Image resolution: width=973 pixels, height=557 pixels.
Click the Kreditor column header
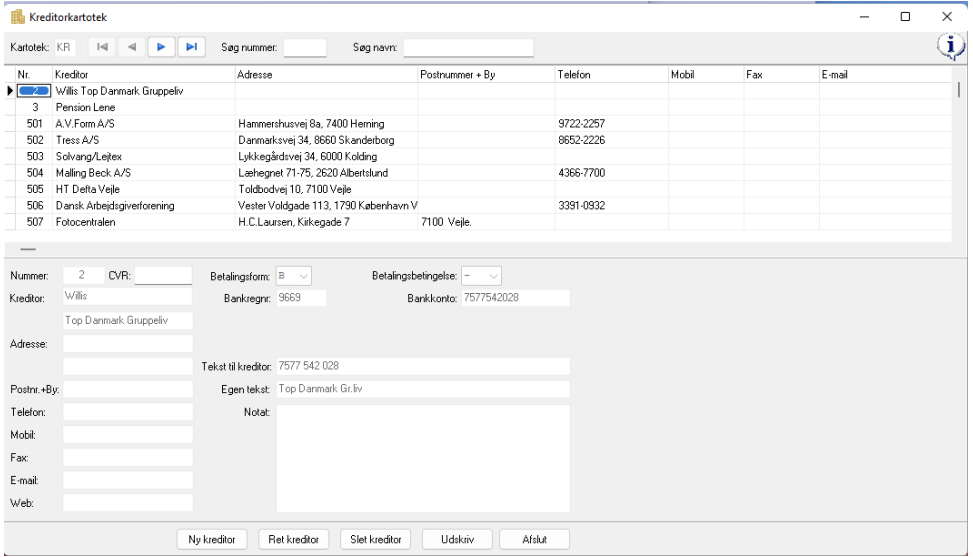tap(143, 74)
